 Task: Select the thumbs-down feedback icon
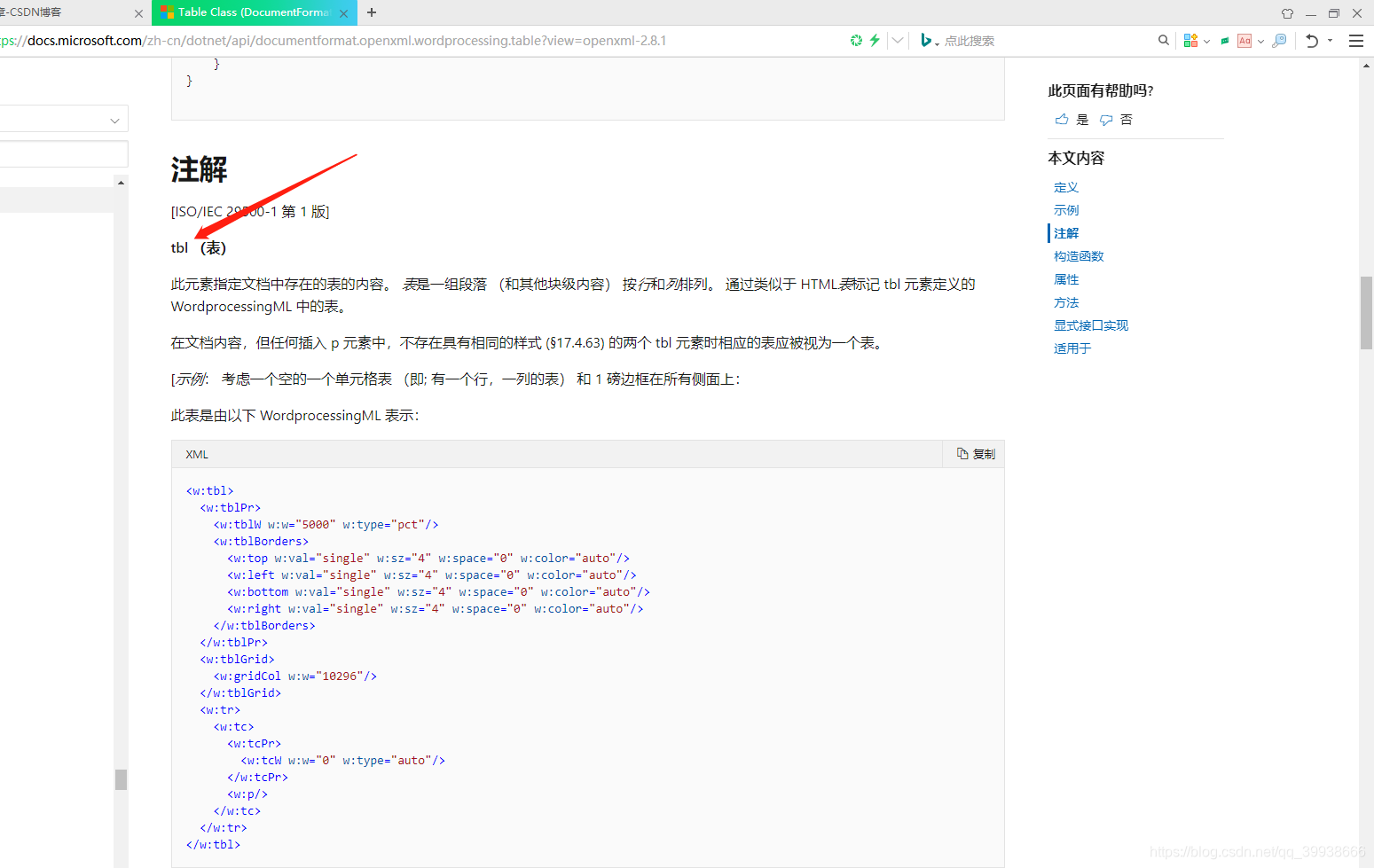pyautogui.click(x=1106, y=120)
